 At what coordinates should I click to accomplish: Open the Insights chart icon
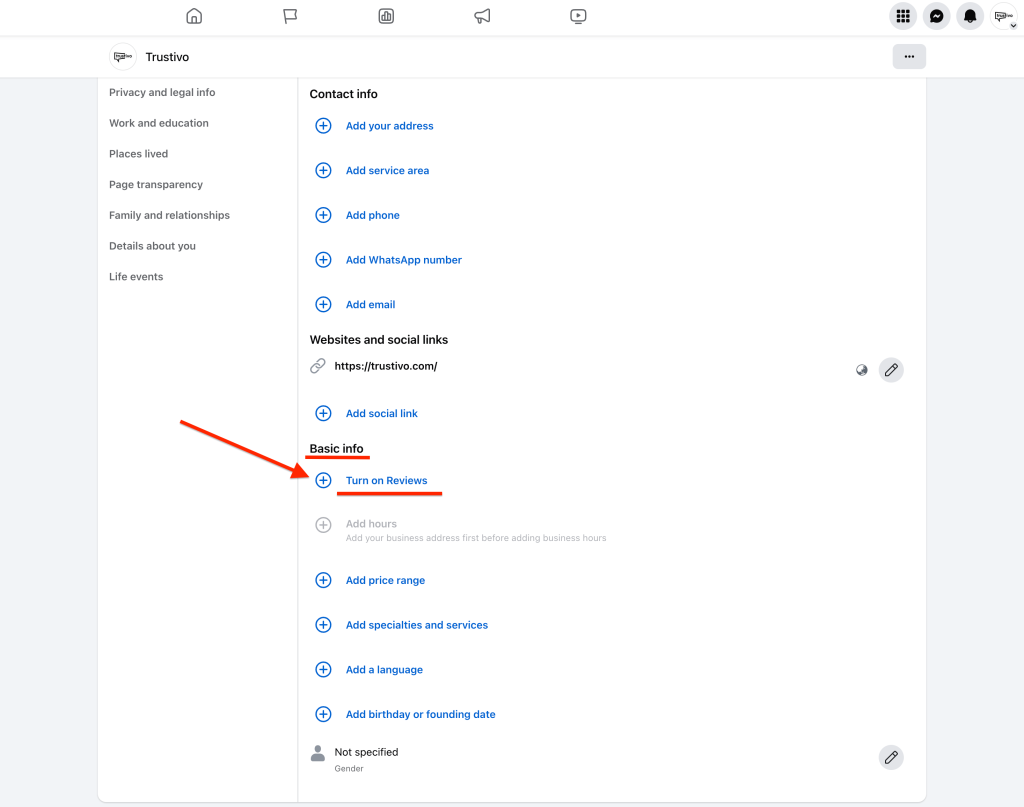click(x=386, y=16)
